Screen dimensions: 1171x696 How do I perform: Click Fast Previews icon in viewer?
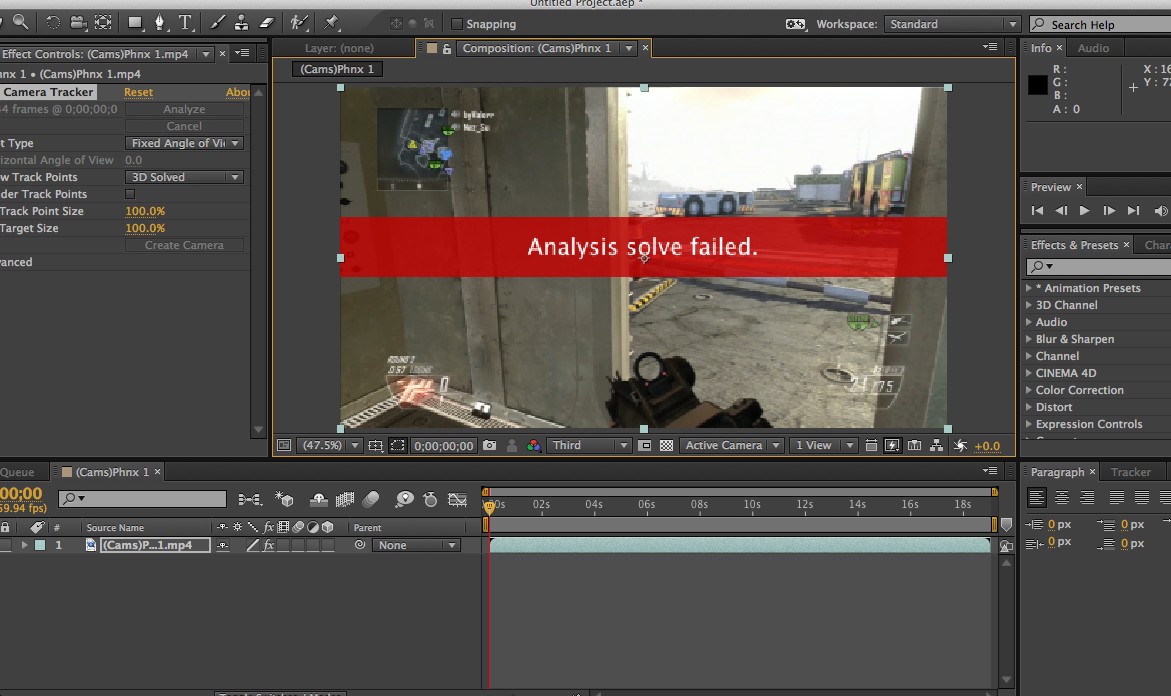(892, 445)
